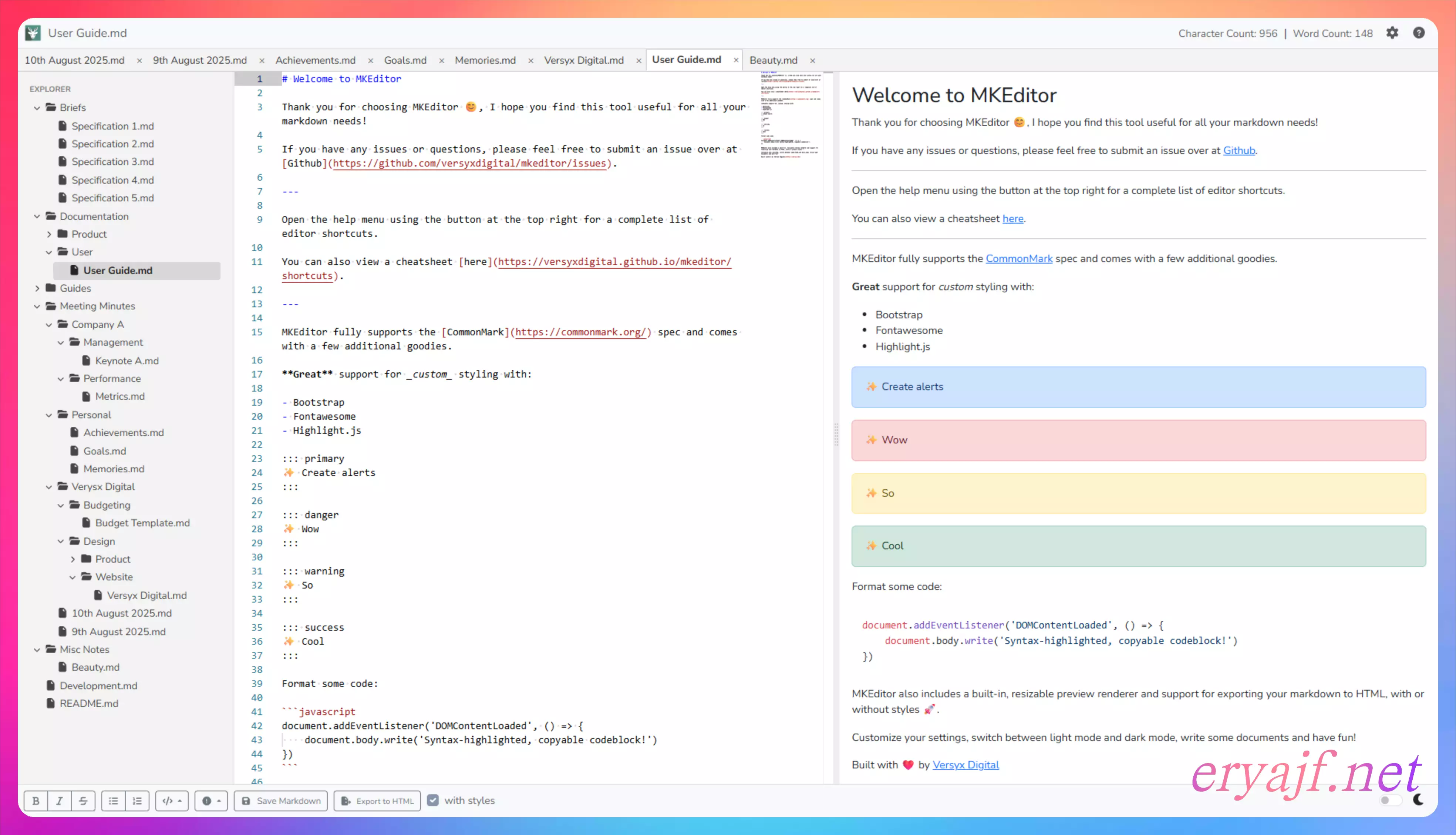Switch to the Achievements.md tab

(315, 60)
